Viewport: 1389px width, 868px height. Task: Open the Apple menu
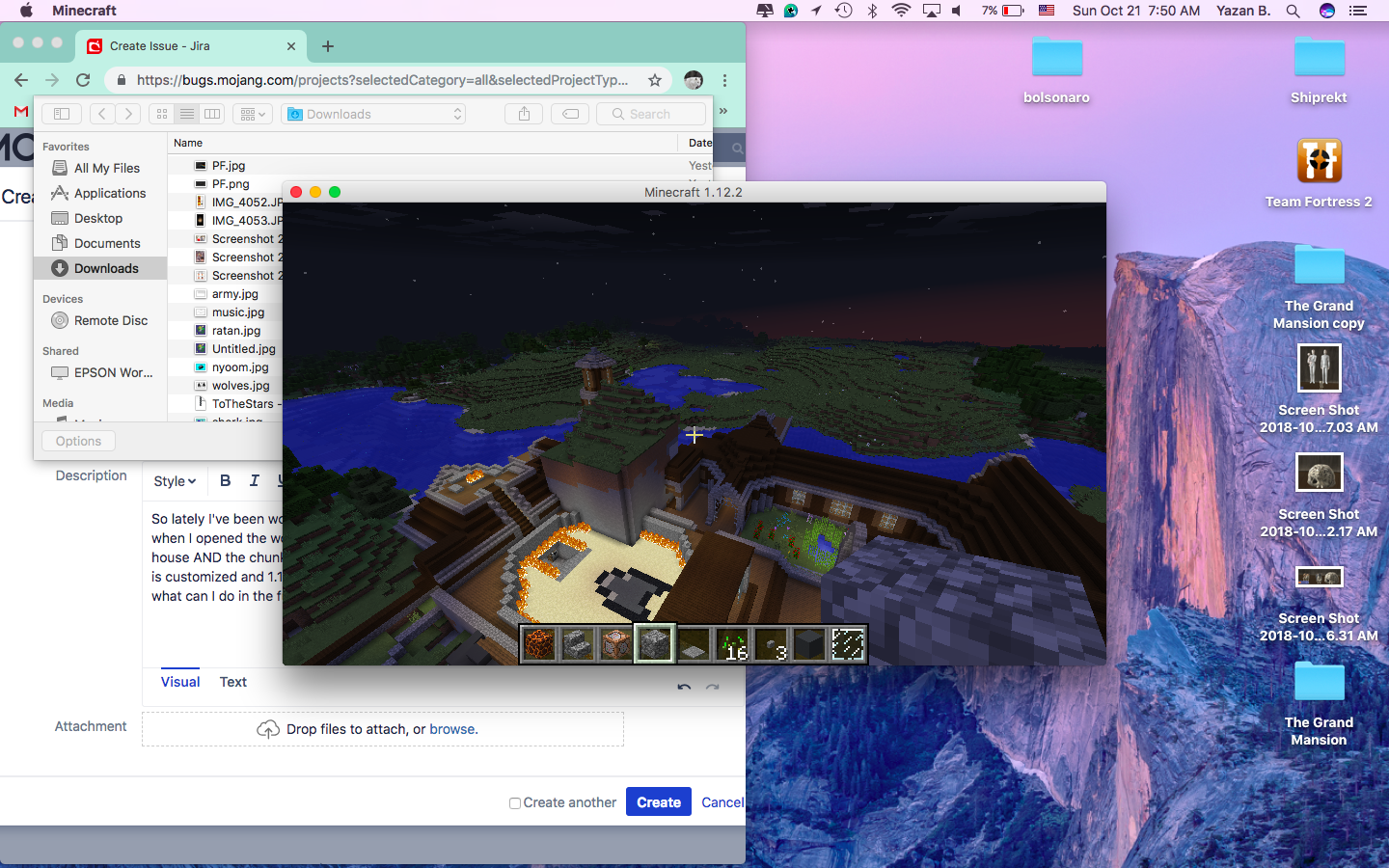coord(26,11)
